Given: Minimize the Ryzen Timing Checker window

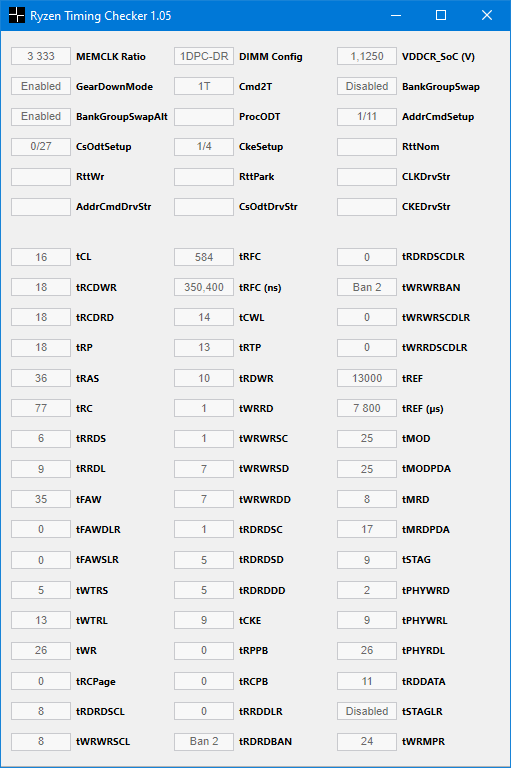Looking at the screenshot, I should [396, 15].
